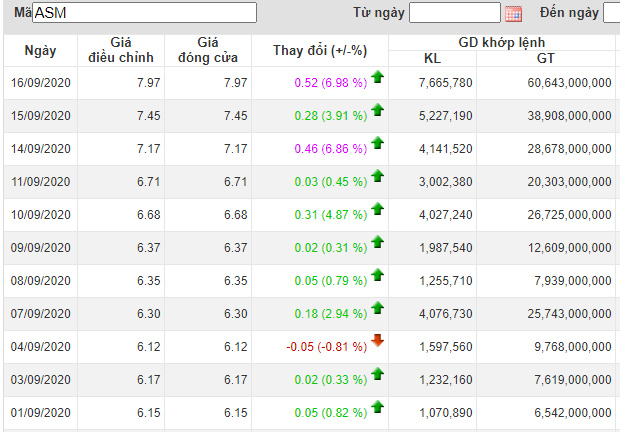
Task: Click the red down arrow for 04/09/2020
Action: (378, 340)
